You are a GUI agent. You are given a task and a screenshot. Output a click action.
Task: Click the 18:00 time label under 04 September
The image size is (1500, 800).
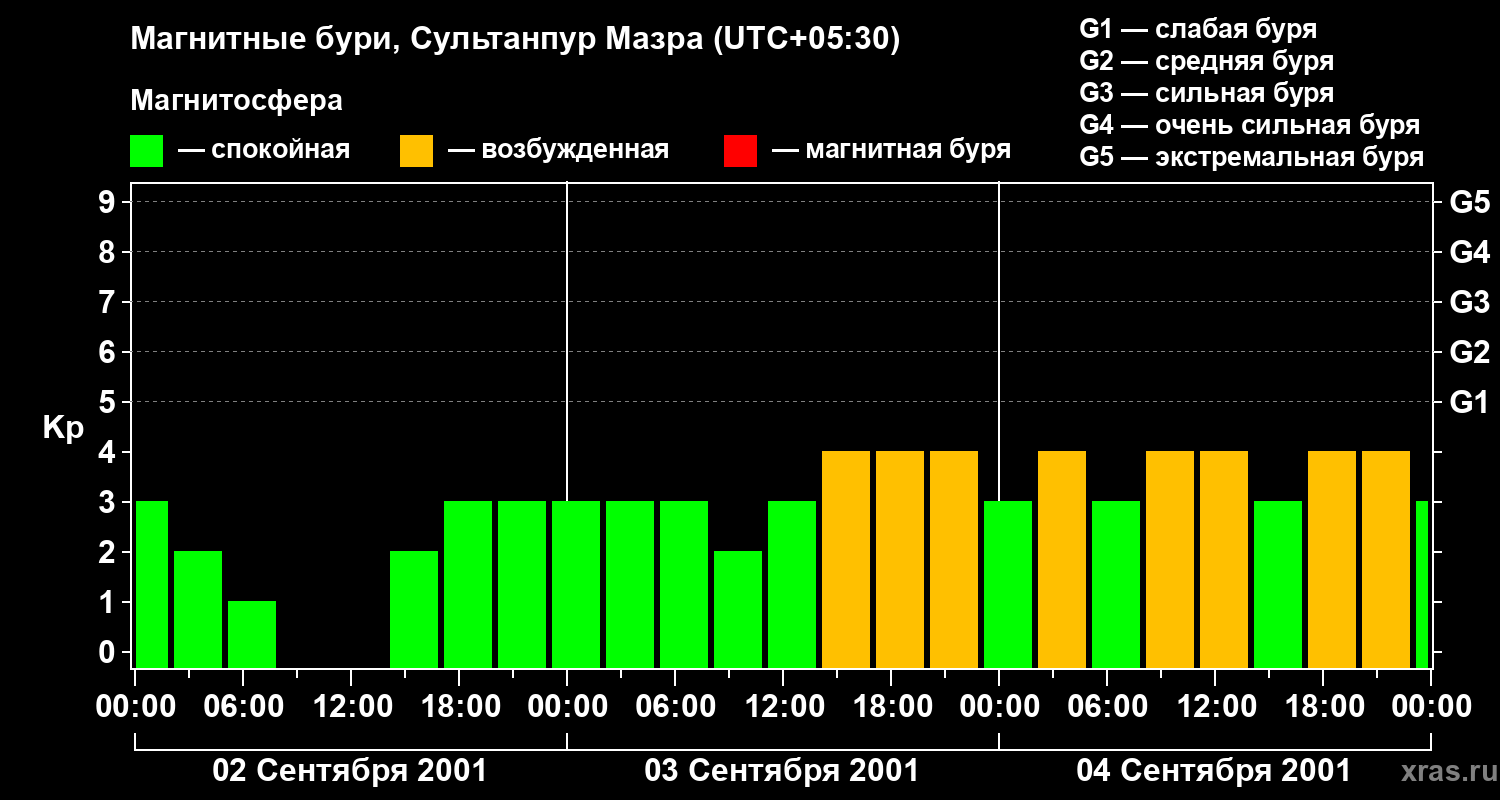coord(1323,707)
